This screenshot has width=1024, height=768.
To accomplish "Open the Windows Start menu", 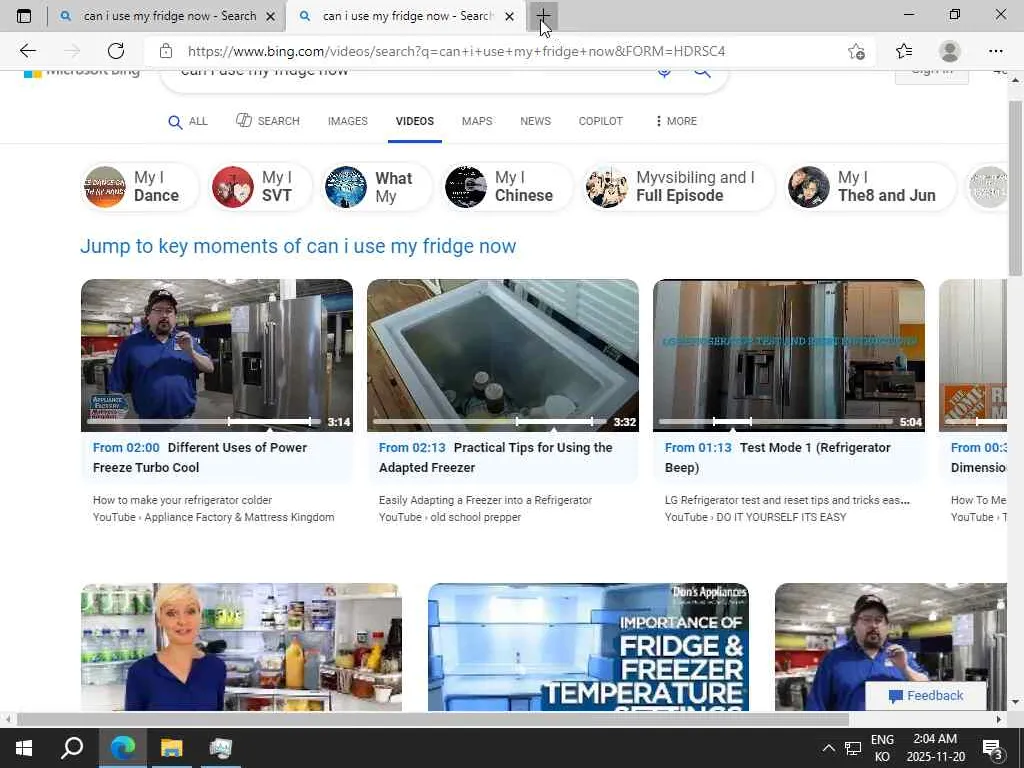I will [x=24, y=748].
